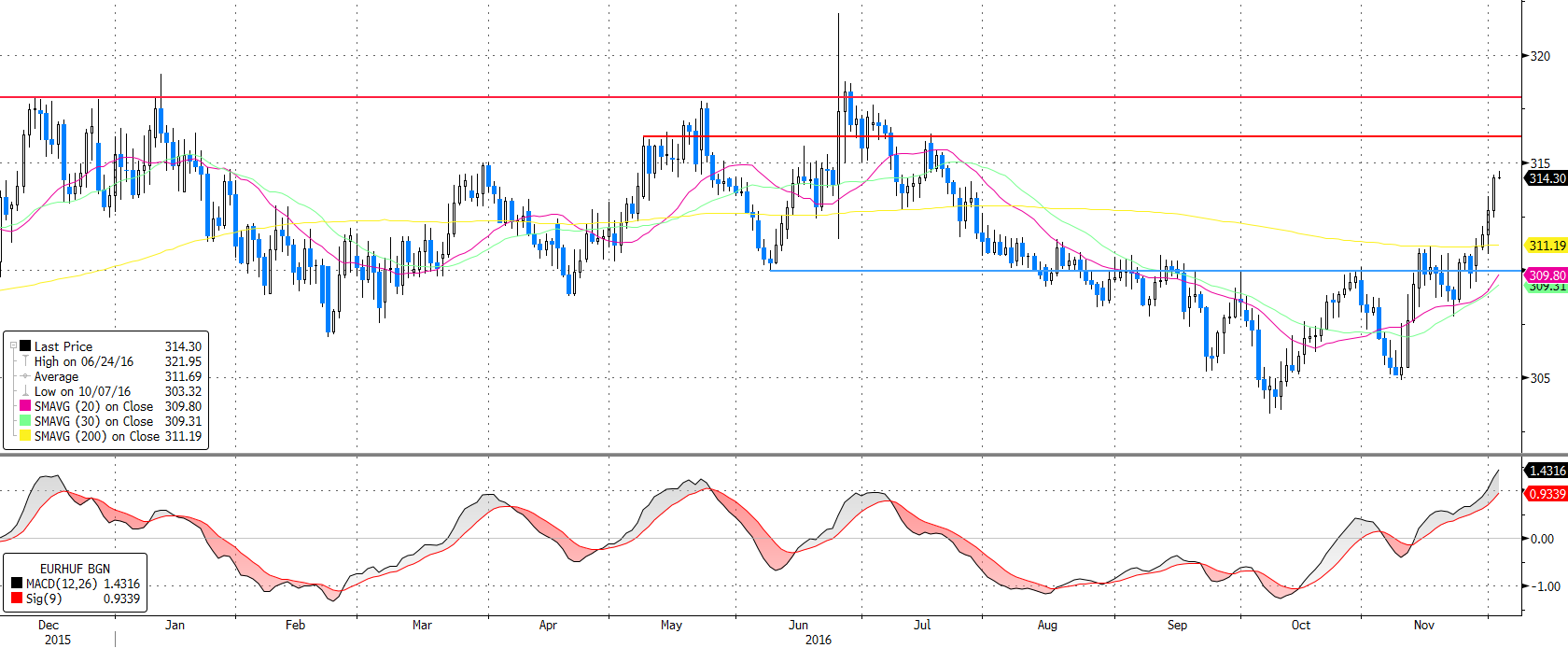Click the black 1.4316 MACD axis tag
This screenshot has height=648, width=1568.
(x=1547, y=471)
